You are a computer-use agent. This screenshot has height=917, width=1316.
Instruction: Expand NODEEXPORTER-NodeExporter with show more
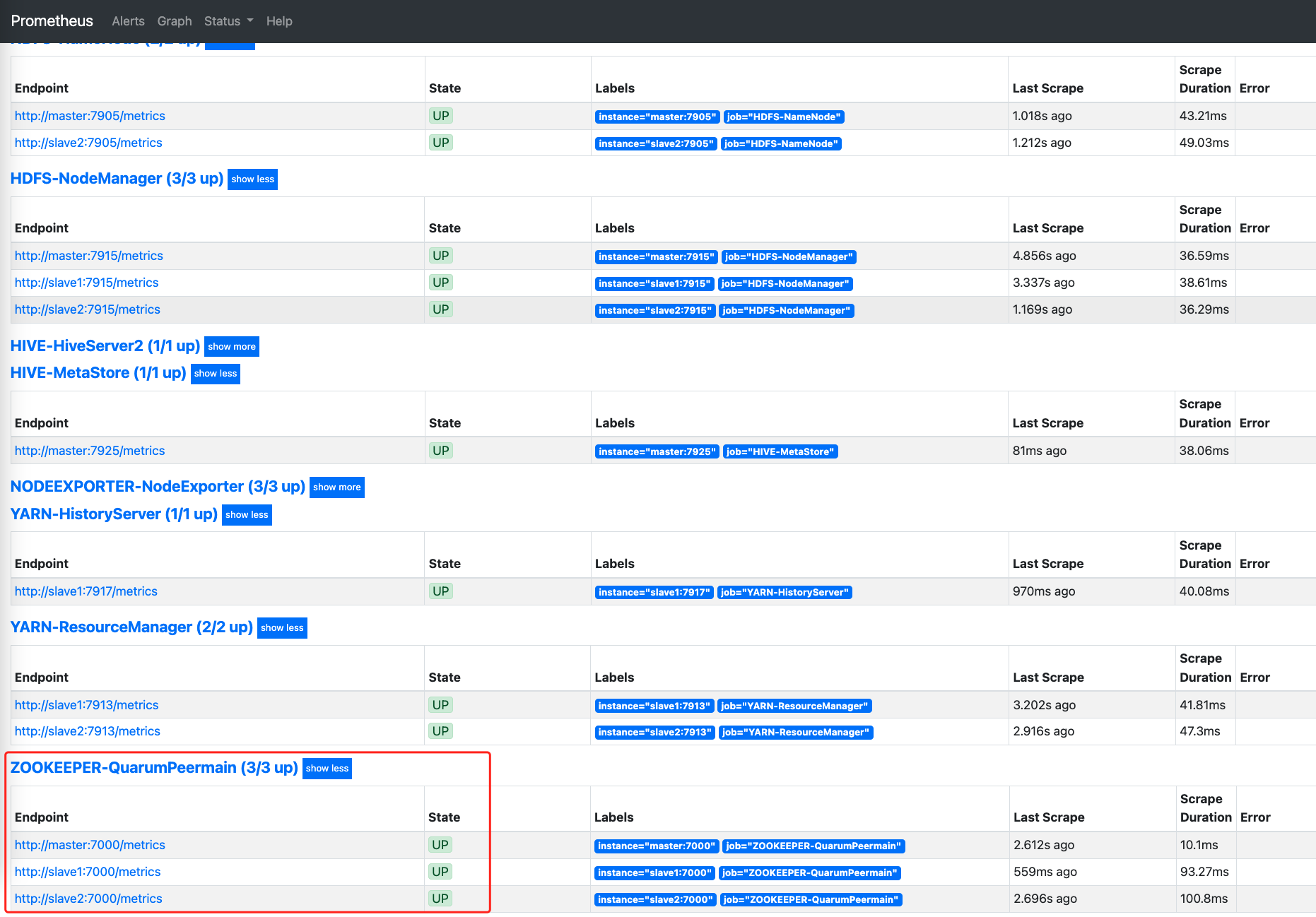click(x=337, y=487)
